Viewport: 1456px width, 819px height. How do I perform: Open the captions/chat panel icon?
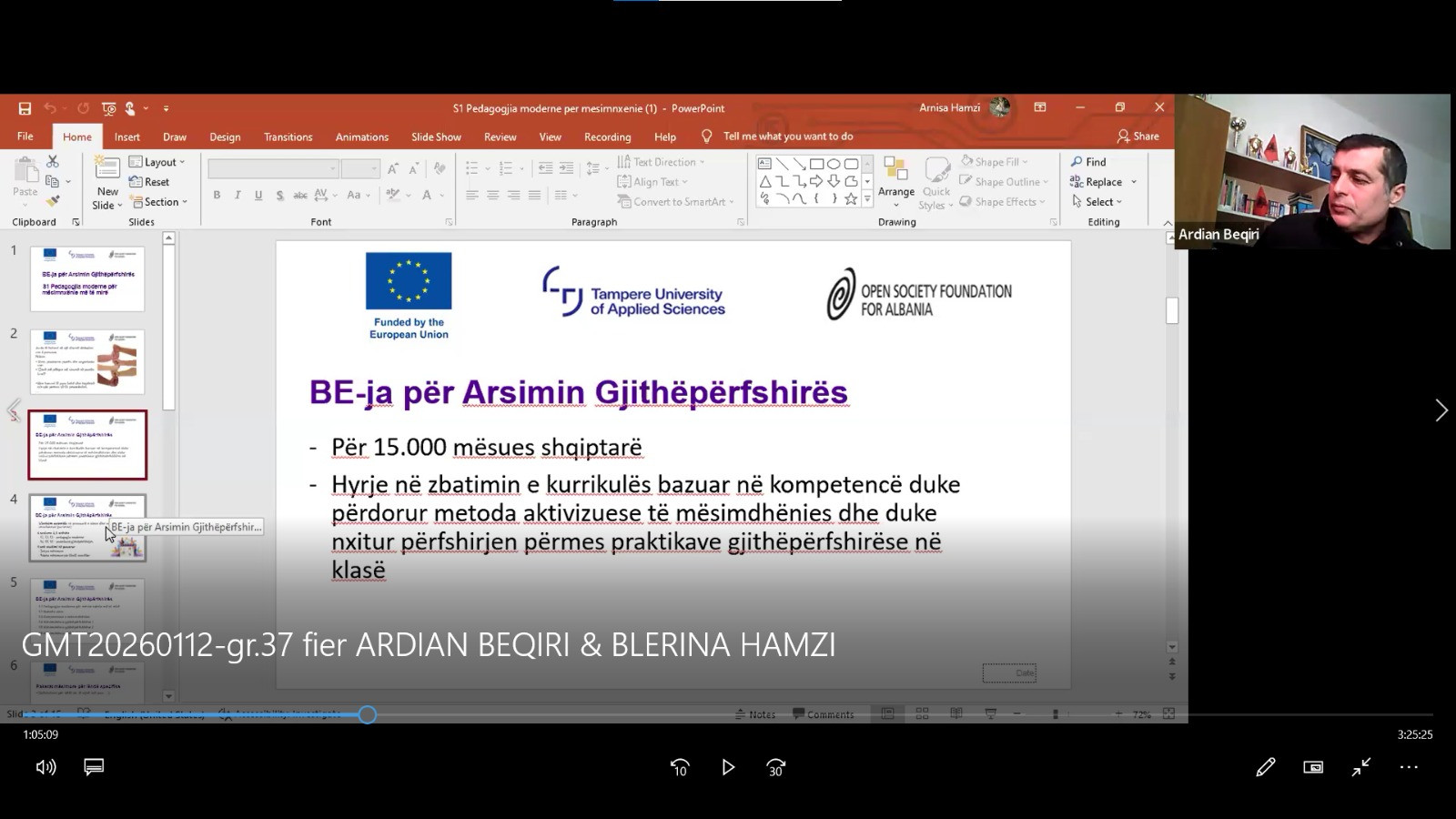94,767
